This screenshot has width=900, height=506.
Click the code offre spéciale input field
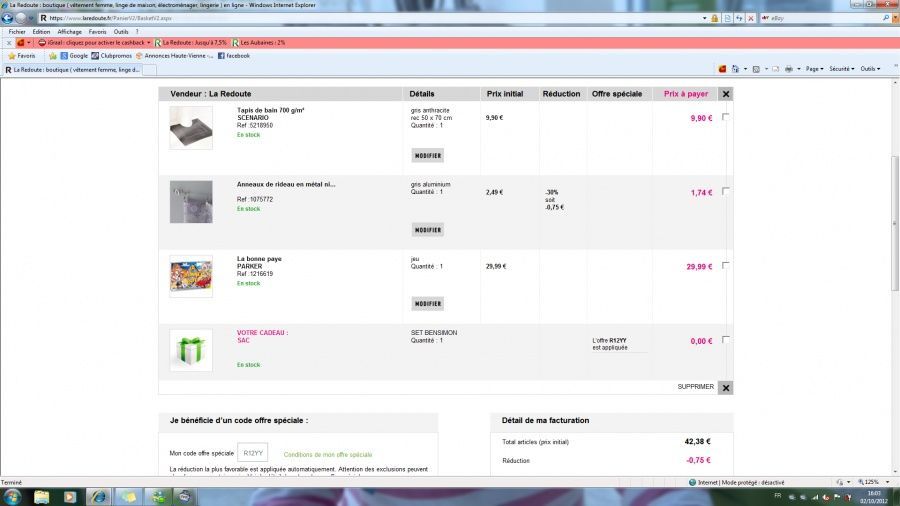pos(253,453)
